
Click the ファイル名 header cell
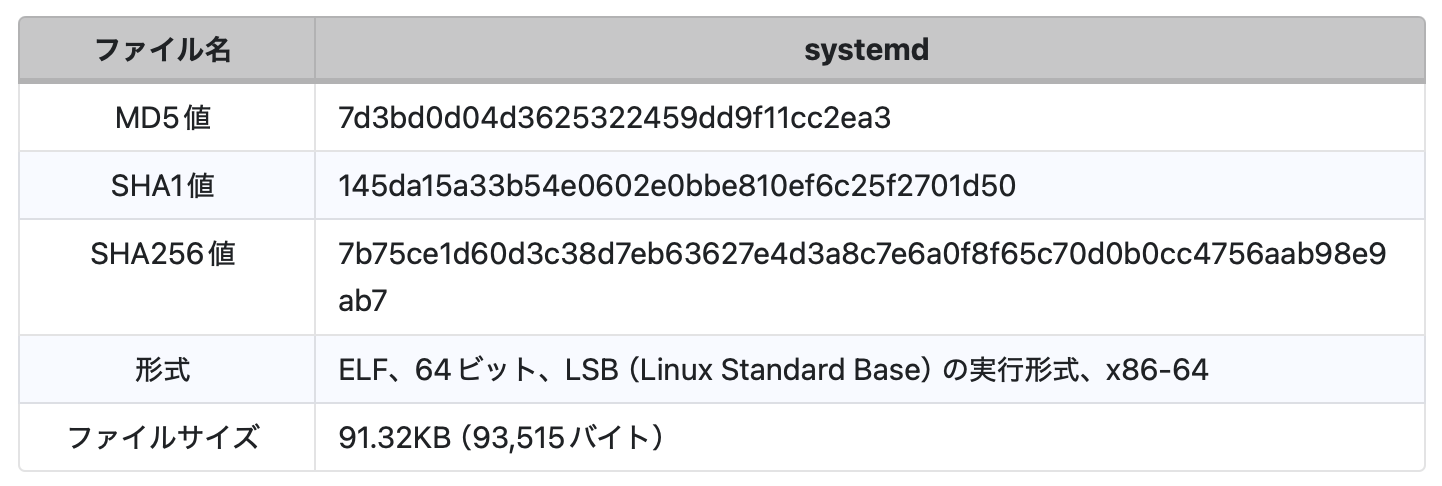[x=163, y=50]
